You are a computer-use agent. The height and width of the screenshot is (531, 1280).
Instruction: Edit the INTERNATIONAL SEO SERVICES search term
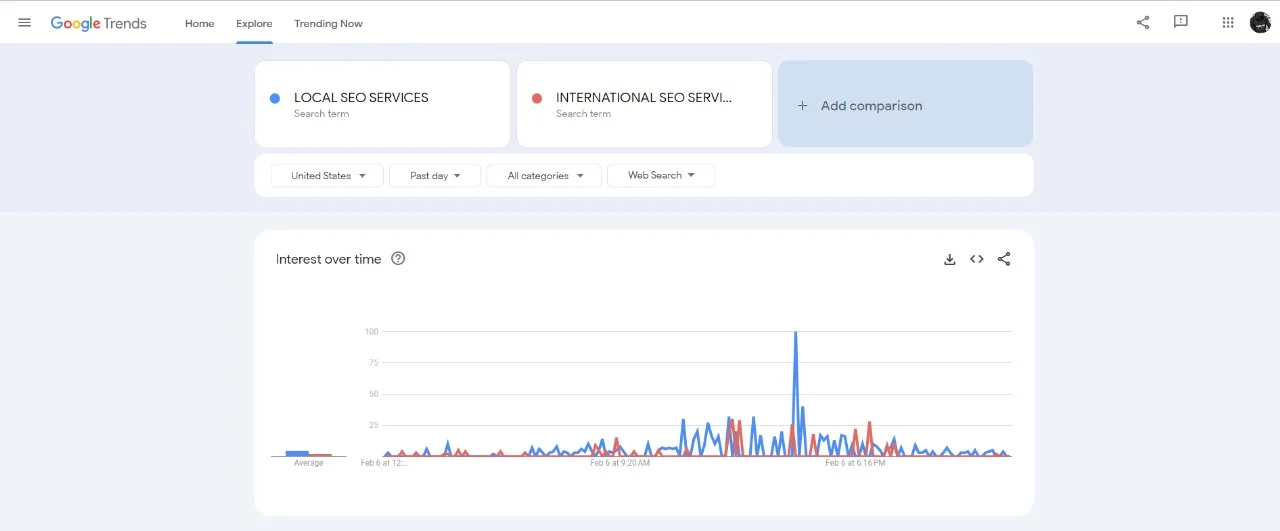(x=644, y=104)
